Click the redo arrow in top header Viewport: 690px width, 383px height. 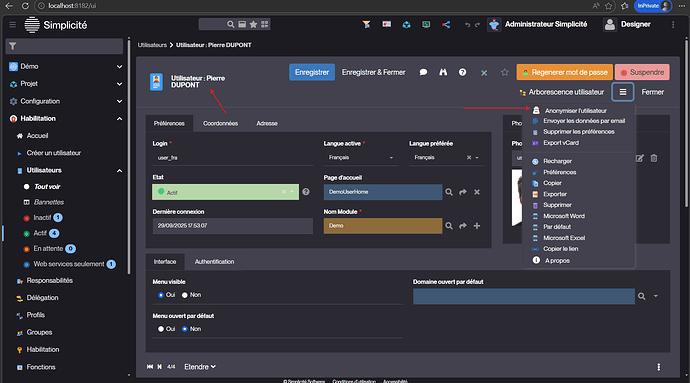477,25
